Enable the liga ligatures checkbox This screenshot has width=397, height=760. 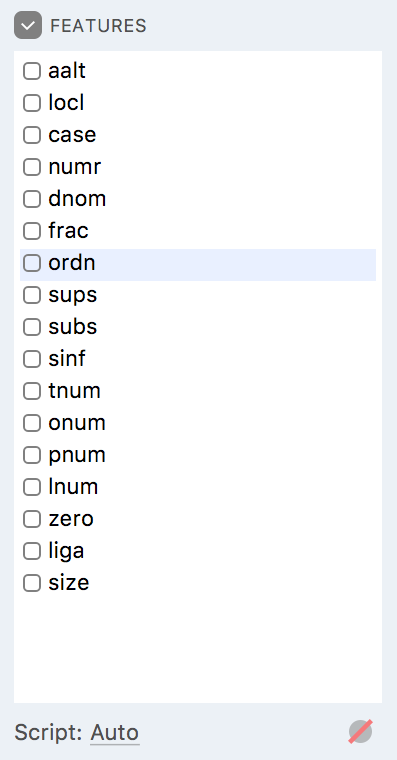32,551
